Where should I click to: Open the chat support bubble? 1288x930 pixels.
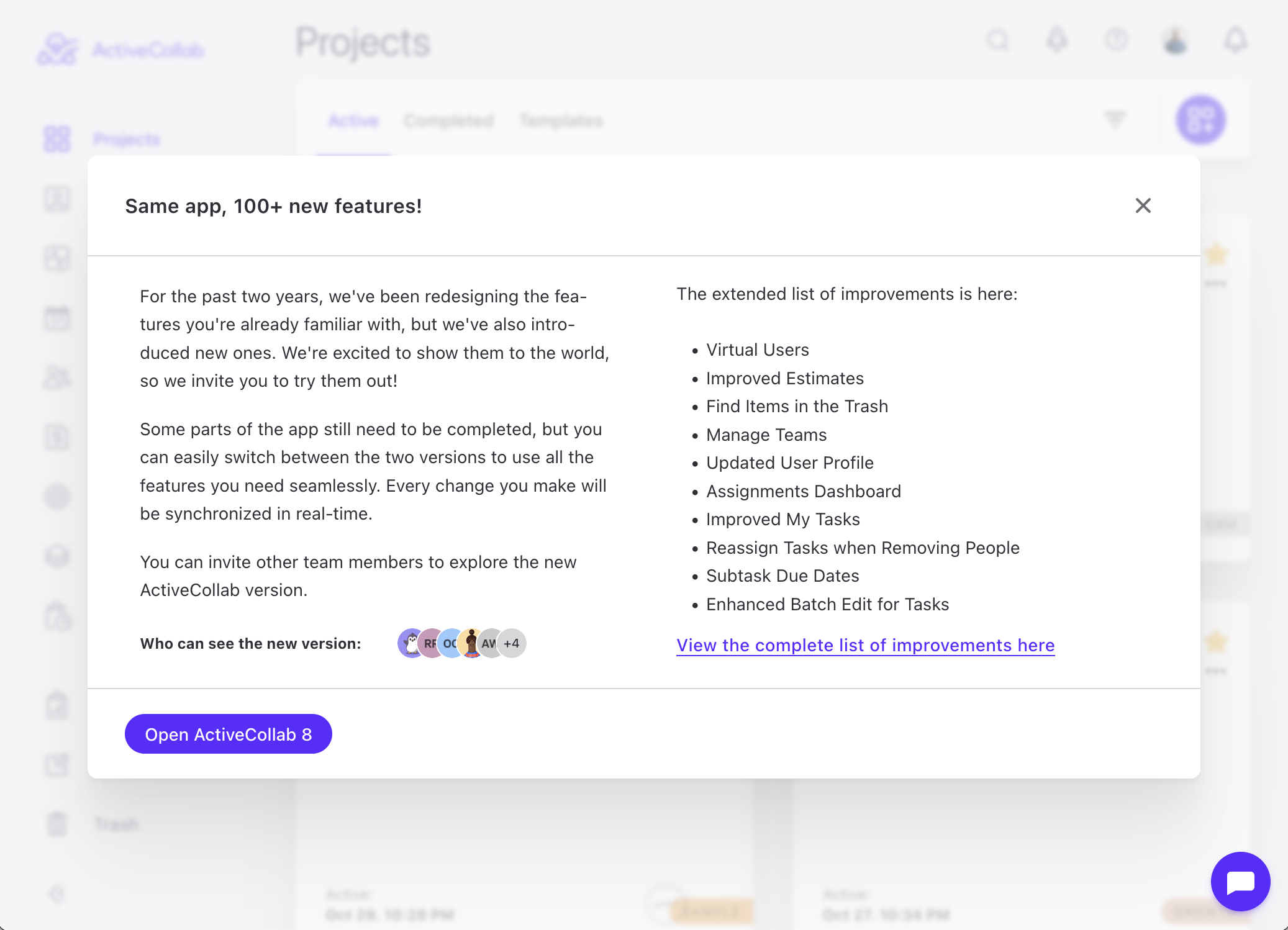click(x=1240, y=881)
